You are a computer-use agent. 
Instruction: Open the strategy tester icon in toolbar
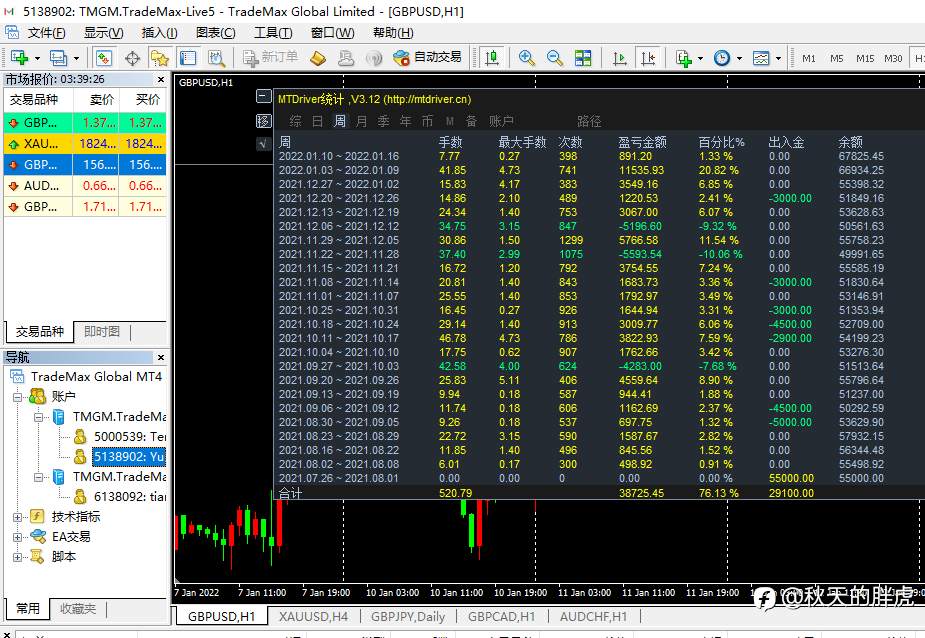(x=216, y=58)
